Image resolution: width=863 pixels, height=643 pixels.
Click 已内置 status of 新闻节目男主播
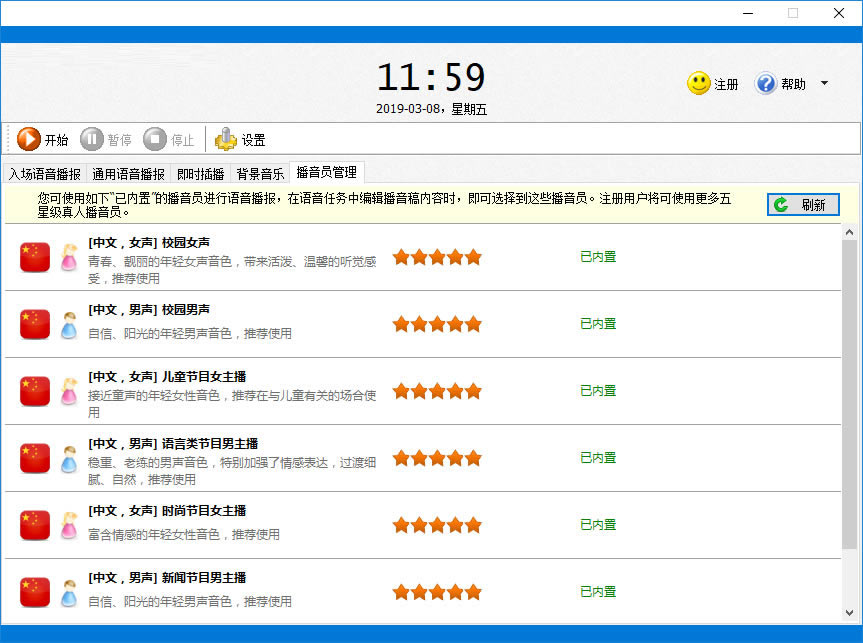click(598, 592)
